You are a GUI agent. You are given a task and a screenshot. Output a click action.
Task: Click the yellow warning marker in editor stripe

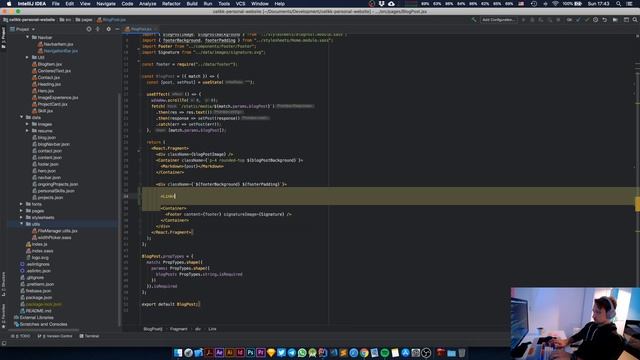[638, 204]
